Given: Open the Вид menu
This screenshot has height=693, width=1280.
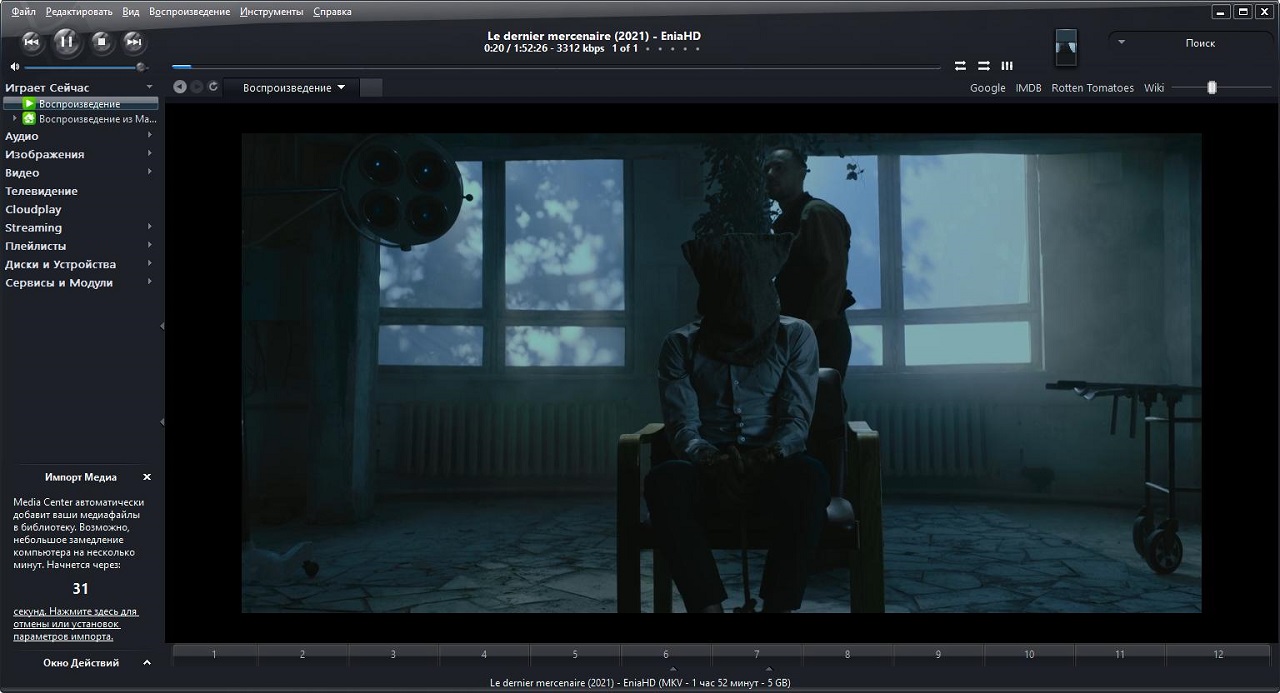Looking at the screenshot, I should [130, 12].
